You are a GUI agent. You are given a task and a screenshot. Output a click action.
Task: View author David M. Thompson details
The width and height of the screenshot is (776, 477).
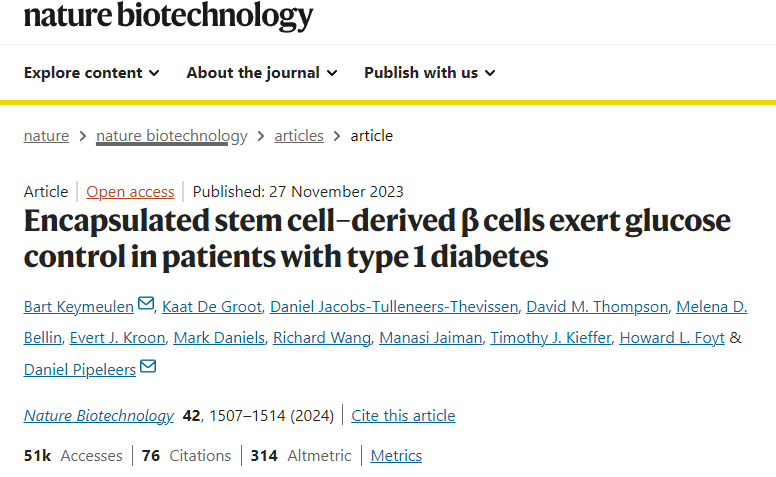595,306
